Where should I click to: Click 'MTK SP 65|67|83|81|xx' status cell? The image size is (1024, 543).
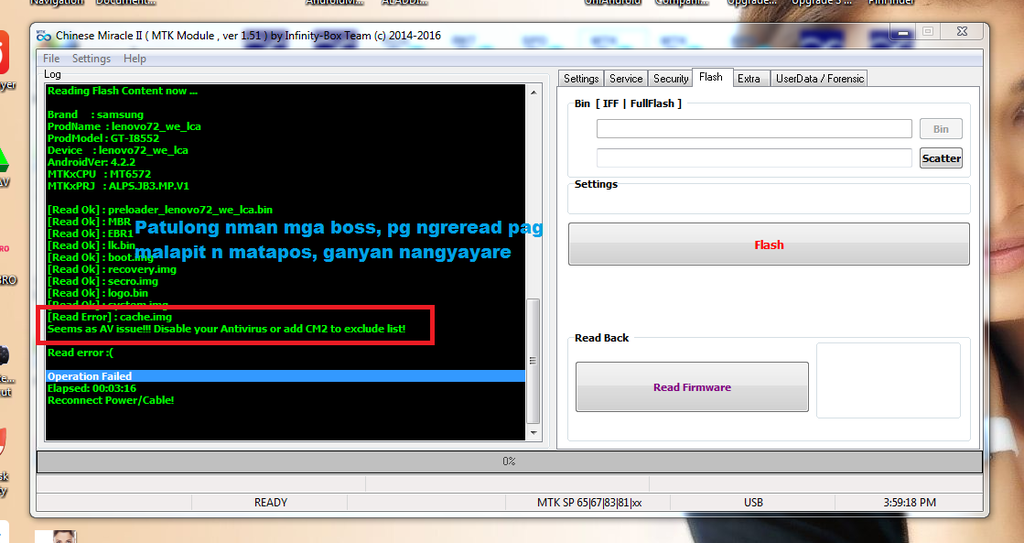coord(589,502)
